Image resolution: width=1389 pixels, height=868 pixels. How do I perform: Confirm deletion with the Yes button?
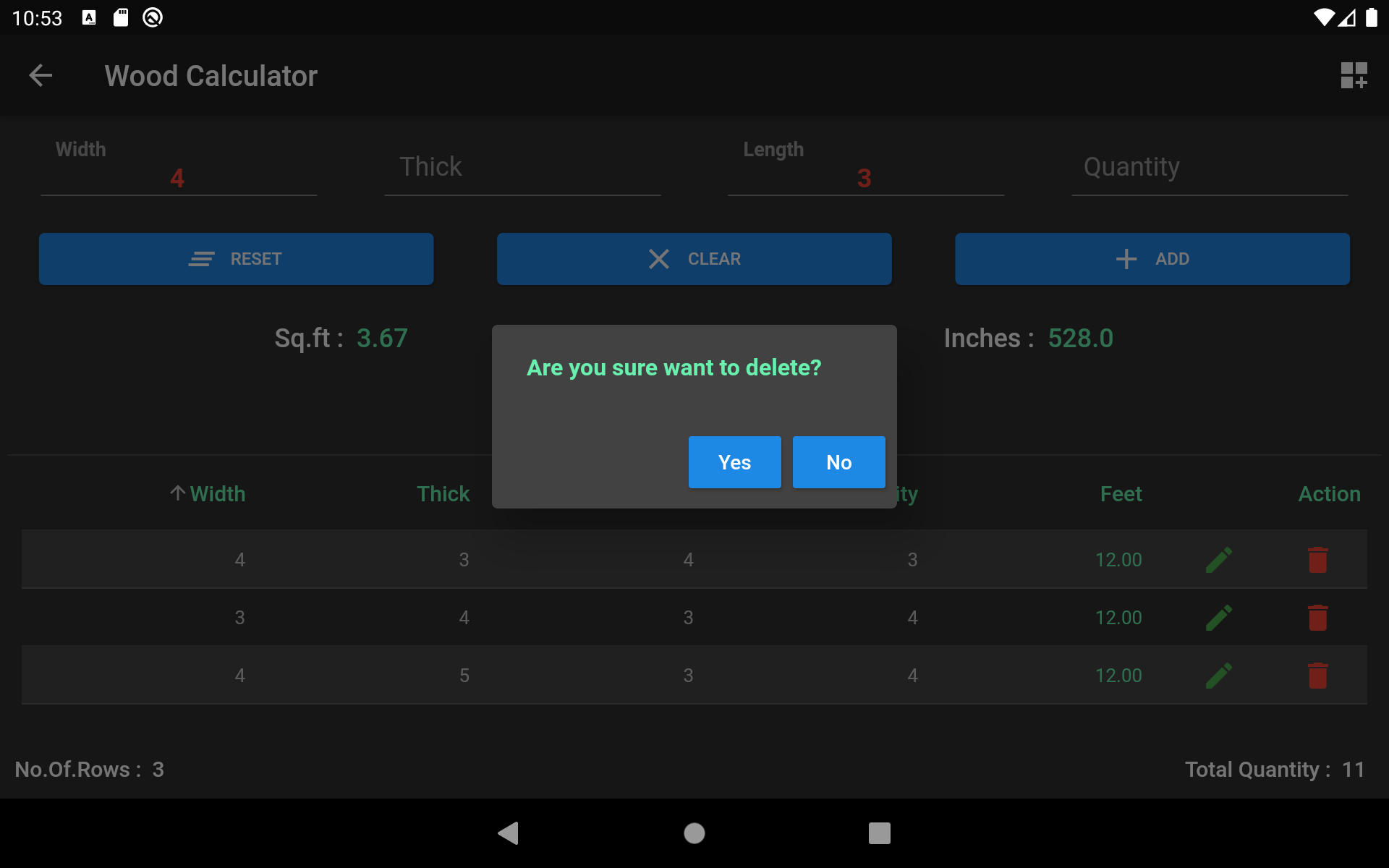coord(734,462)
